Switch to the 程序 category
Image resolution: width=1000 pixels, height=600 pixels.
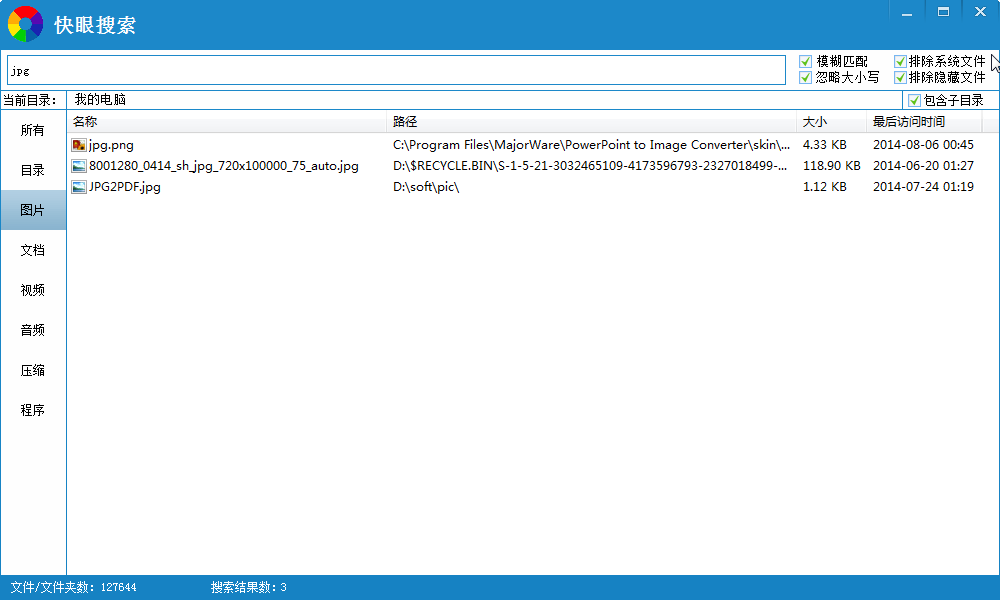coord(33,410)
